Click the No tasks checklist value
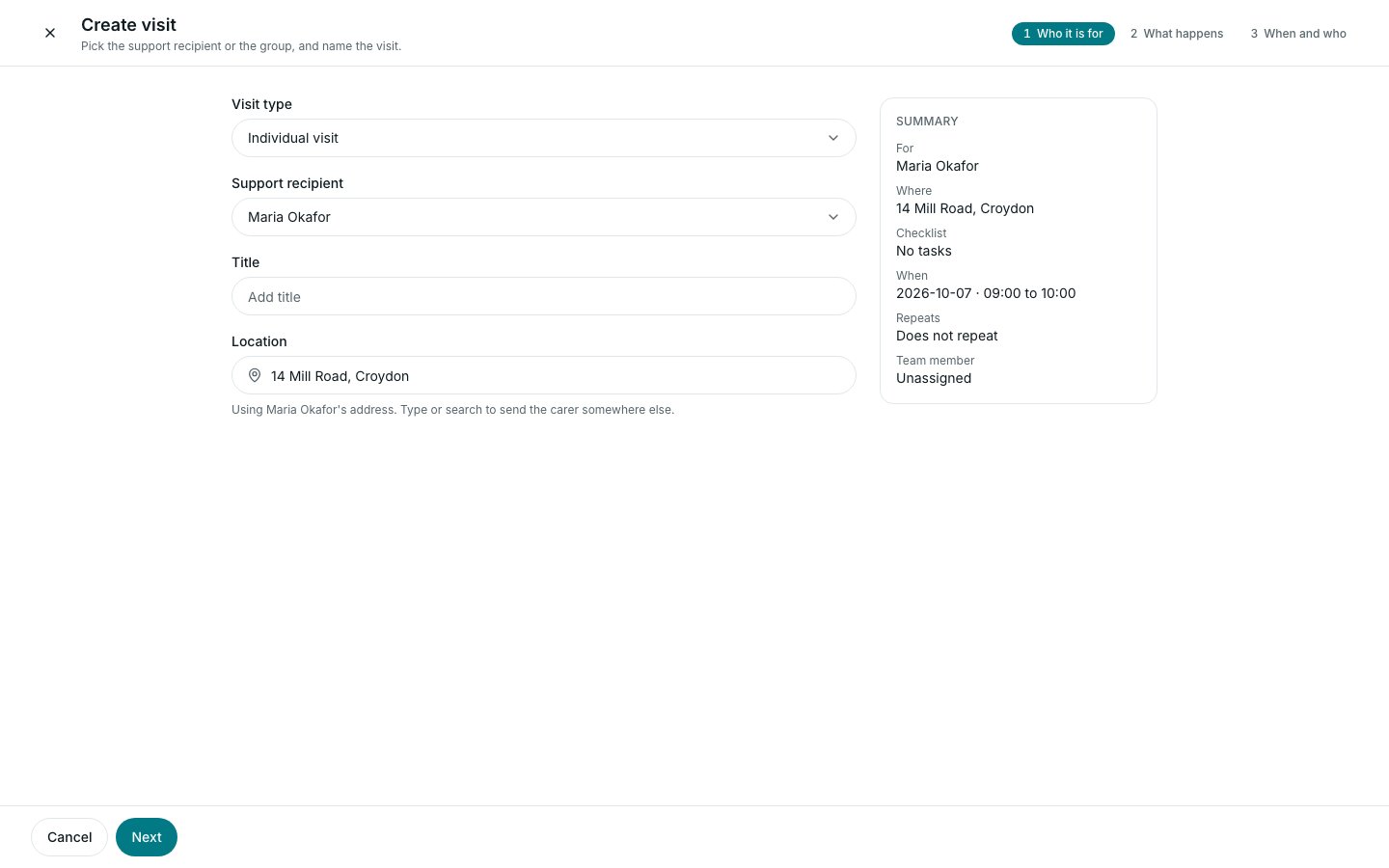Viewport: 1389px width, 868px height. tap(924, 251)
